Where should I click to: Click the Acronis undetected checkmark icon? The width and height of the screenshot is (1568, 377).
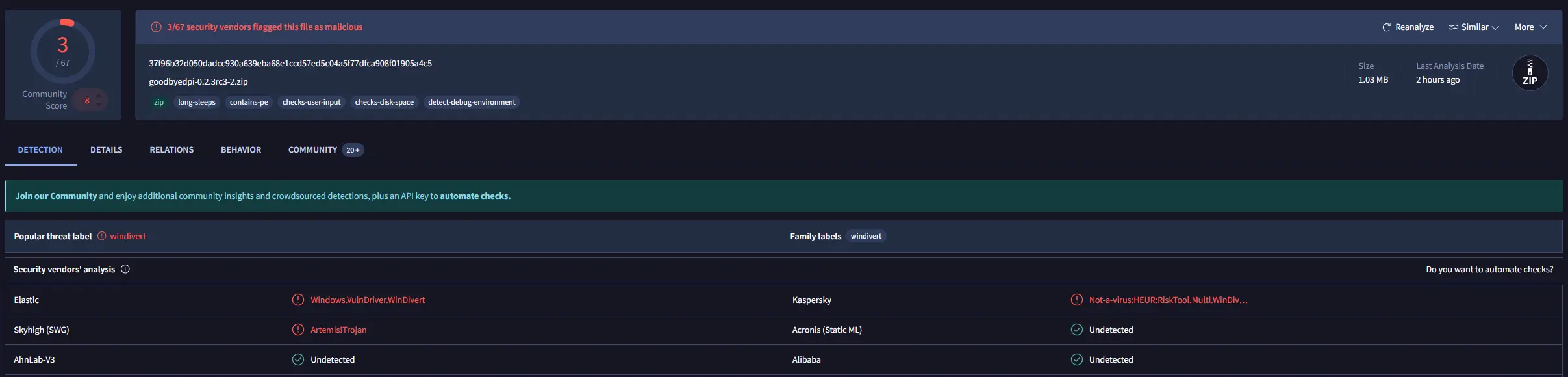click(x=1077, y=330)
